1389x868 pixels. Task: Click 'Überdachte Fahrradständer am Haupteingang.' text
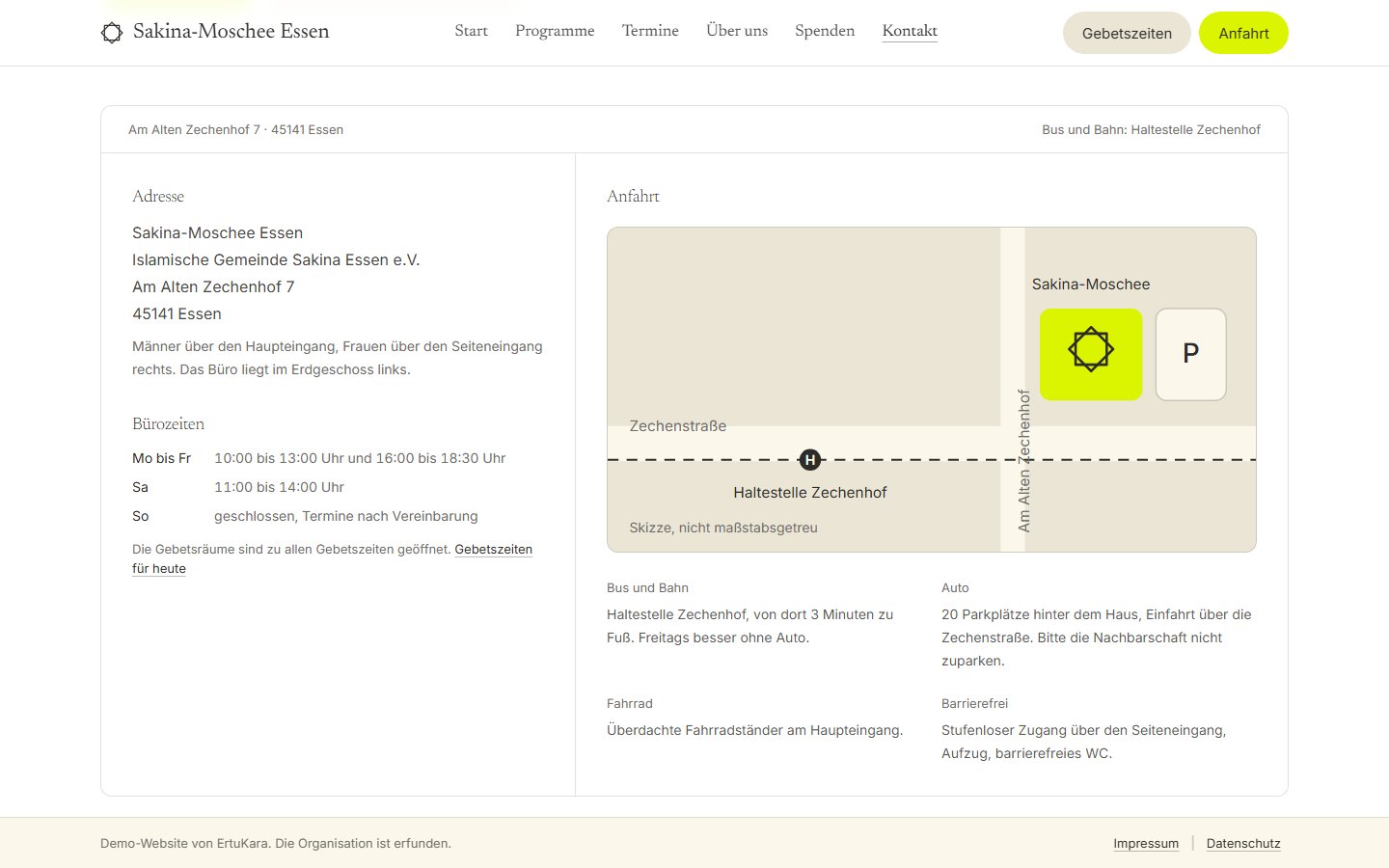[x=755, y=731]
